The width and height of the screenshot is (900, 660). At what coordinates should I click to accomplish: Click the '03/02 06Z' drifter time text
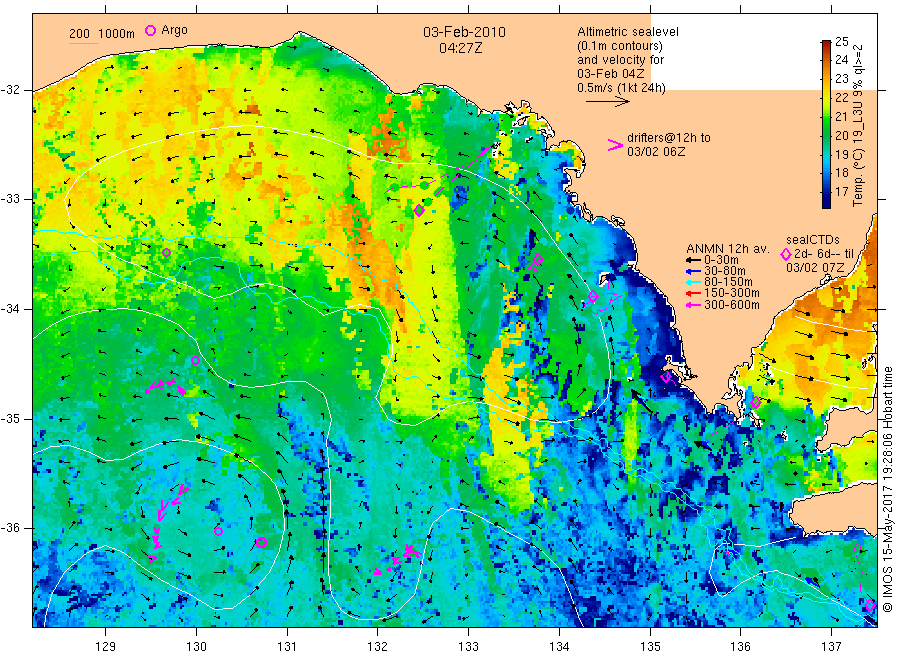tap(656, 152)
